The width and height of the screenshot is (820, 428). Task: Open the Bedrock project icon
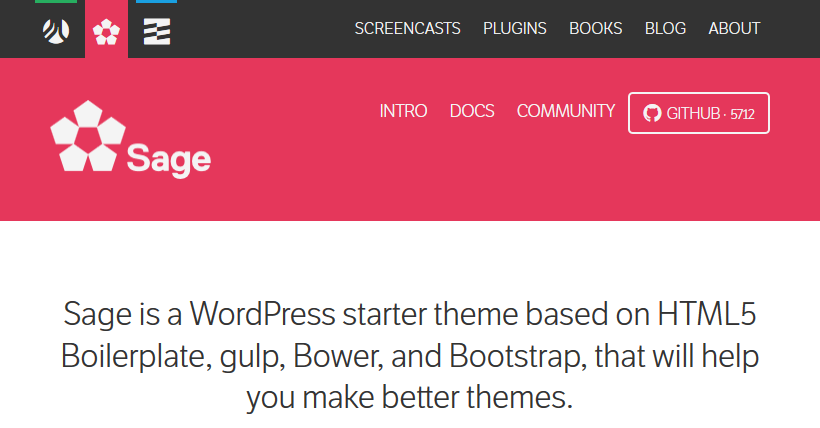[56, 31]
